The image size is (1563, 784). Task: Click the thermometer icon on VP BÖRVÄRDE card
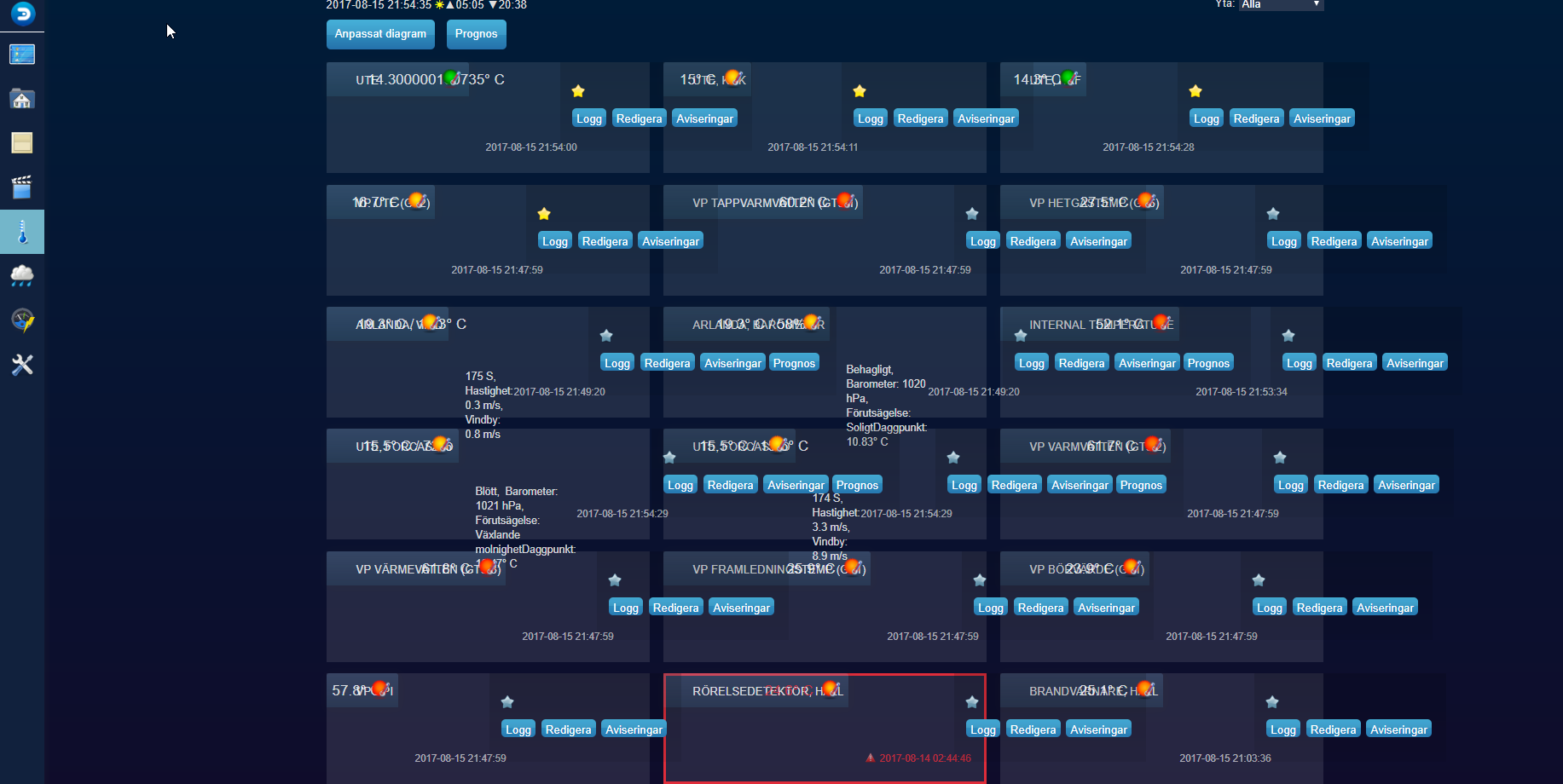pyautogui.click(x=1132, y=568)
